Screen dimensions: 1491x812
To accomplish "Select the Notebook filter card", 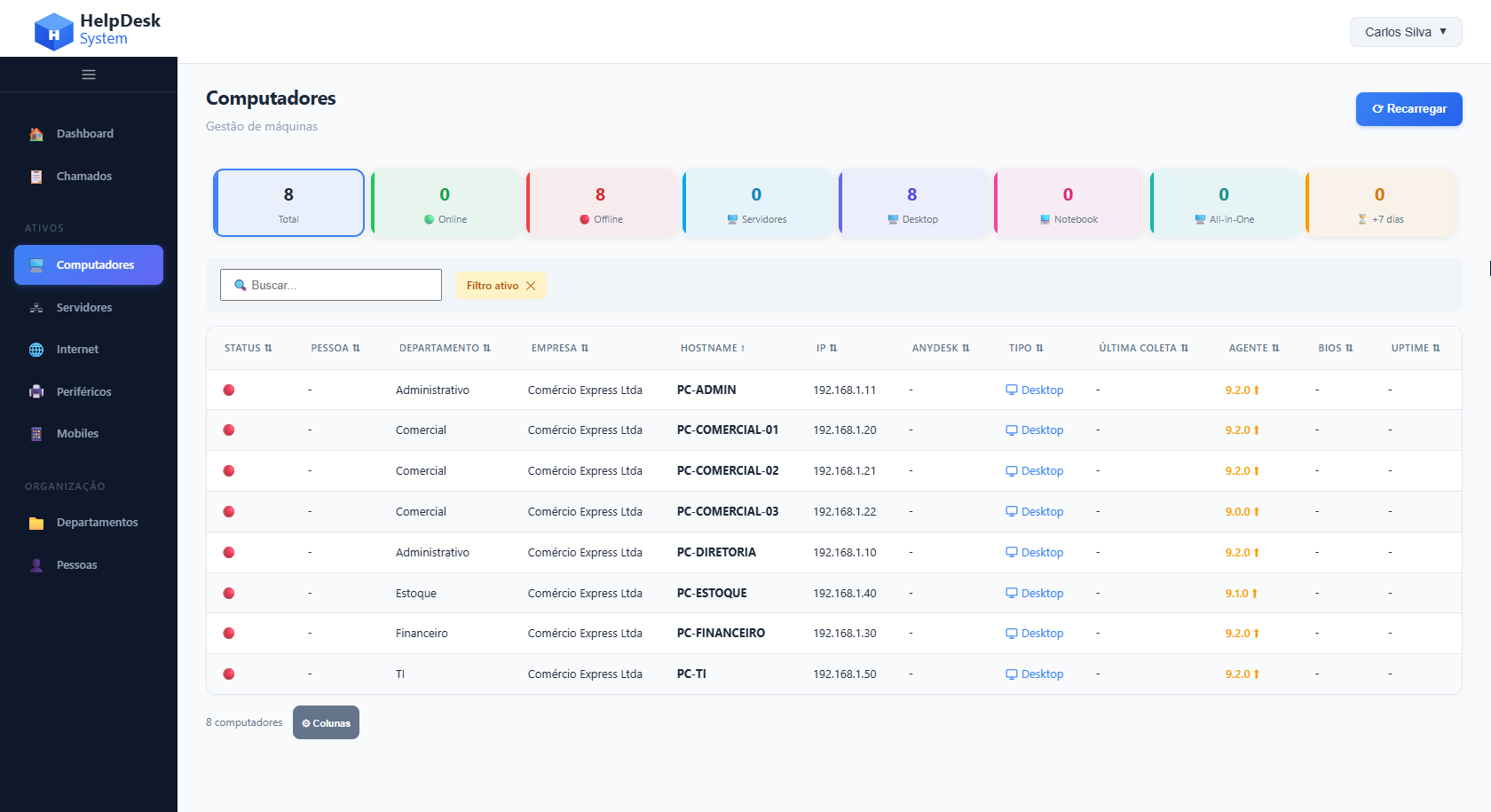I will pyautogui.click(x=1069, y=203).
